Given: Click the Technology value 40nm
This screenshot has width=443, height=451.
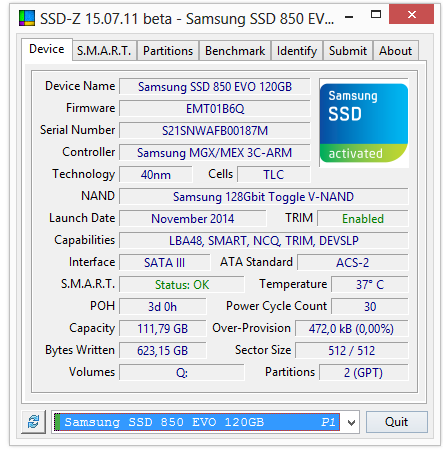Looking at the screenshot, I should (156, 175).
